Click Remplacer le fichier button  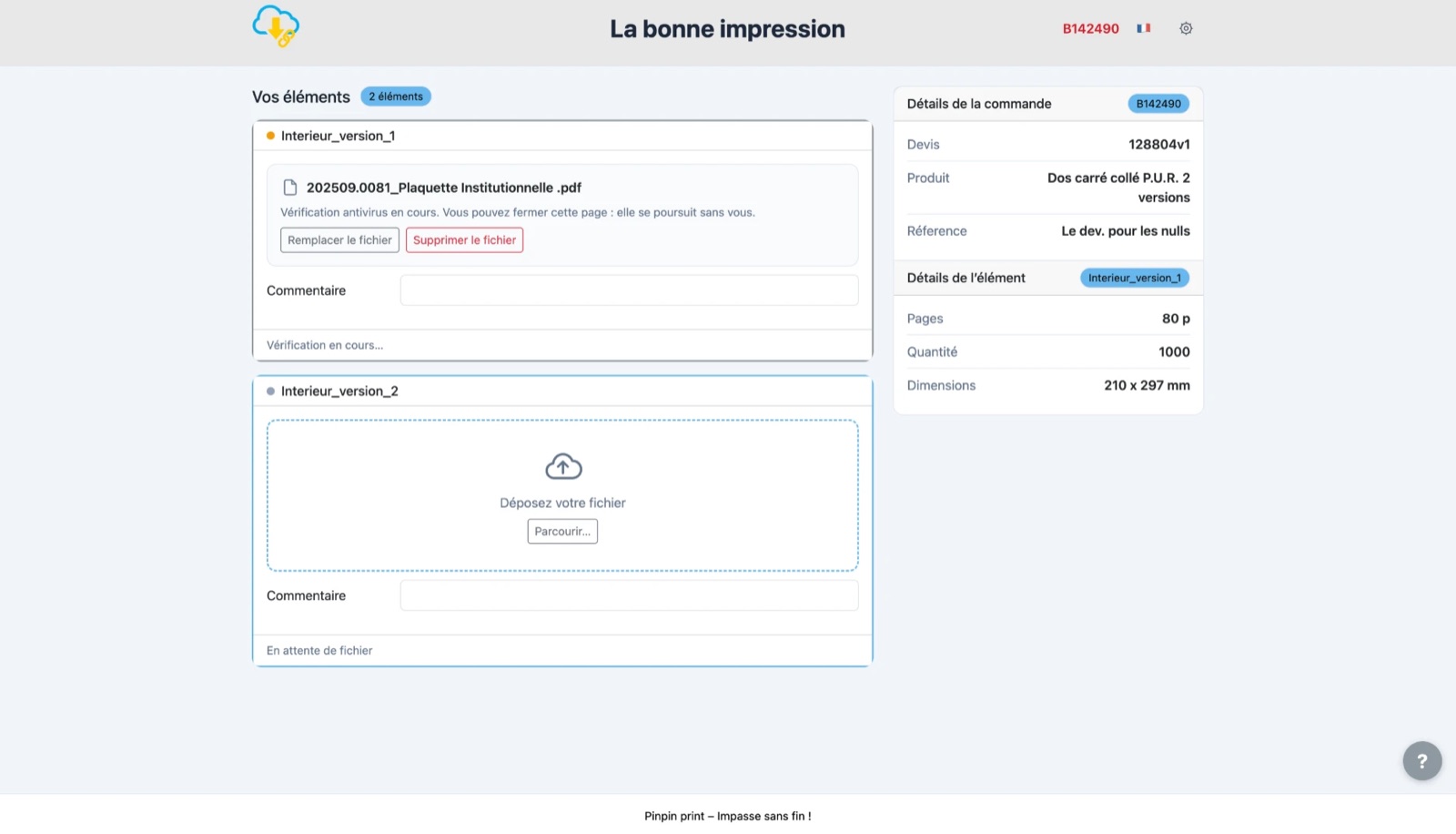339,240
